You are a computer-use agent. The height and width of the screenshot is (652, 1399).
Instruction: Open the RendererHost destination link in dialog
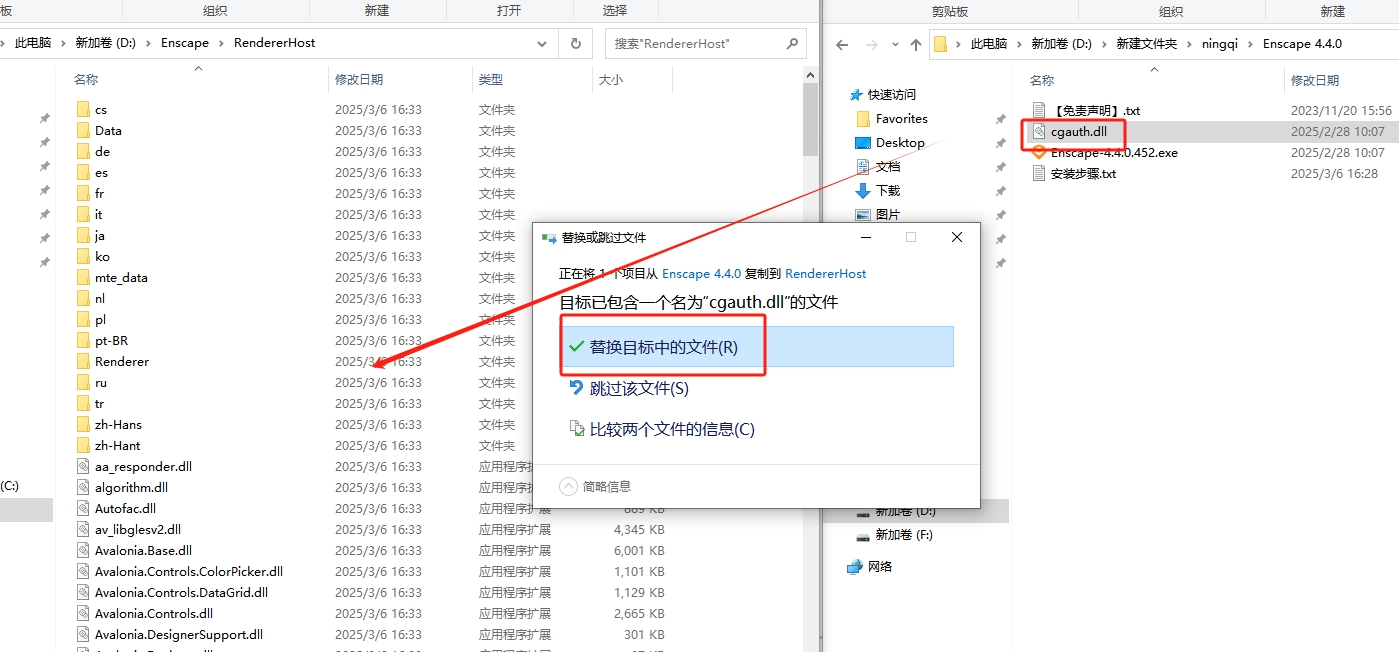(826, 273)
